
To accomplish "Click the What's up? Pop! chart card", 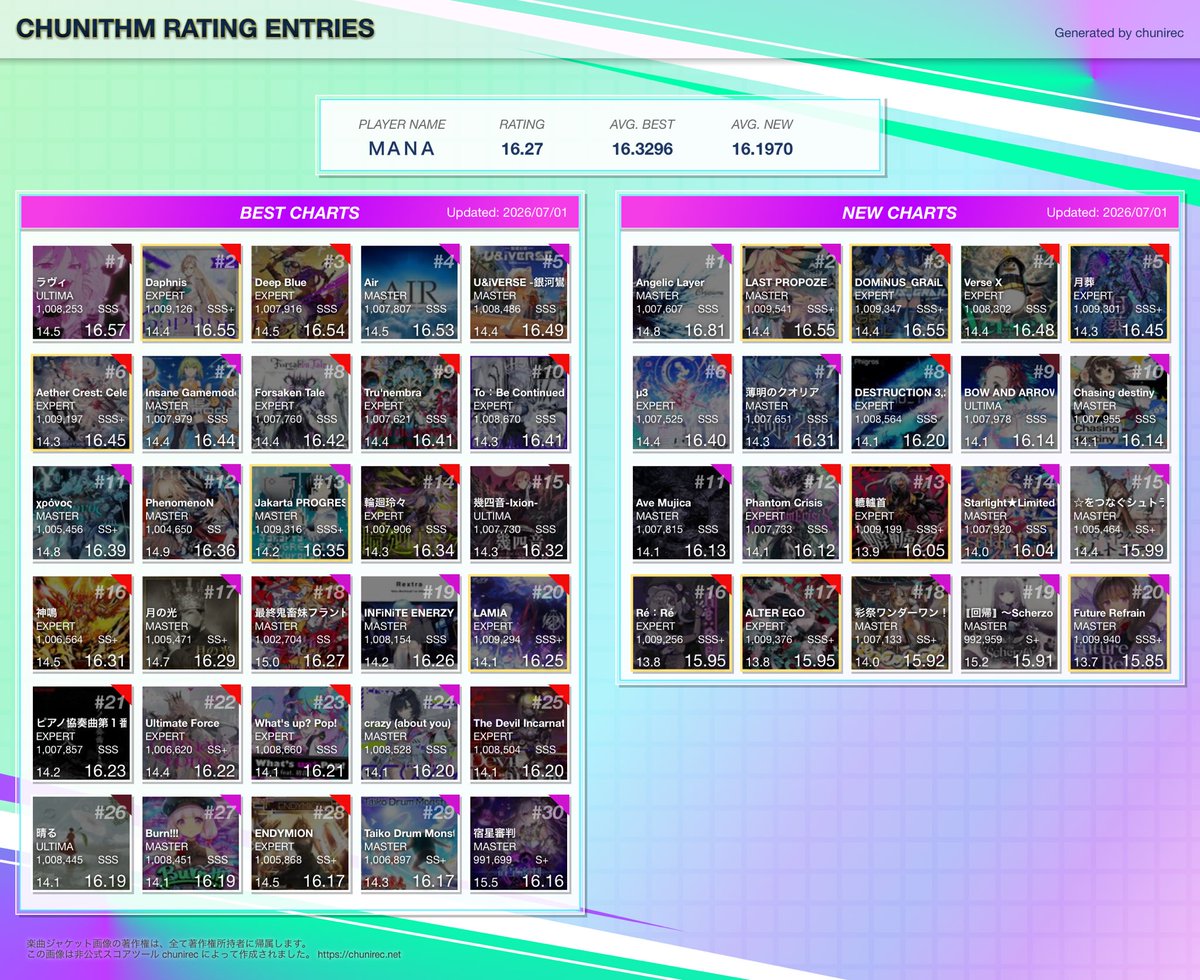I will (301, 733).
